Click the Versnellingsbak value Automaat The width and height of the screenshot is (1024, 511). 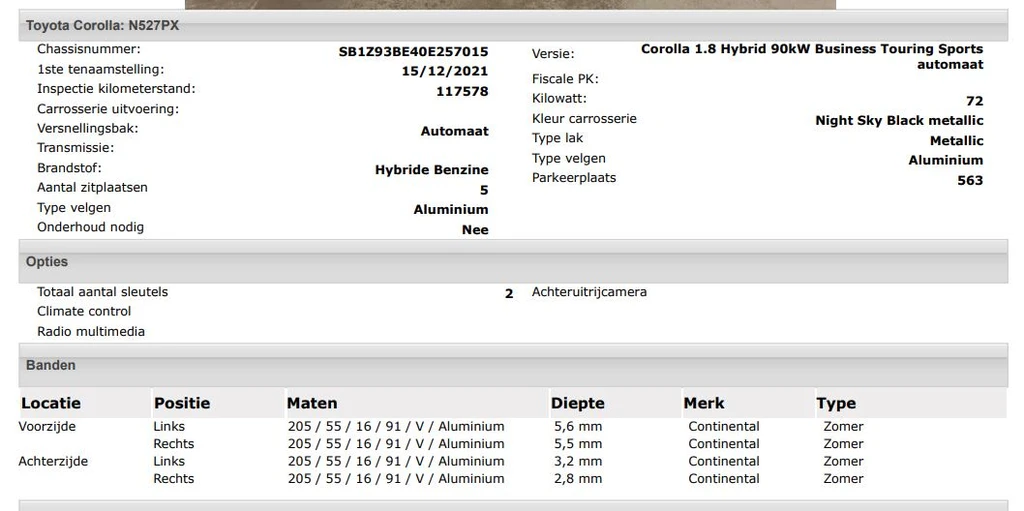point(455,131)
